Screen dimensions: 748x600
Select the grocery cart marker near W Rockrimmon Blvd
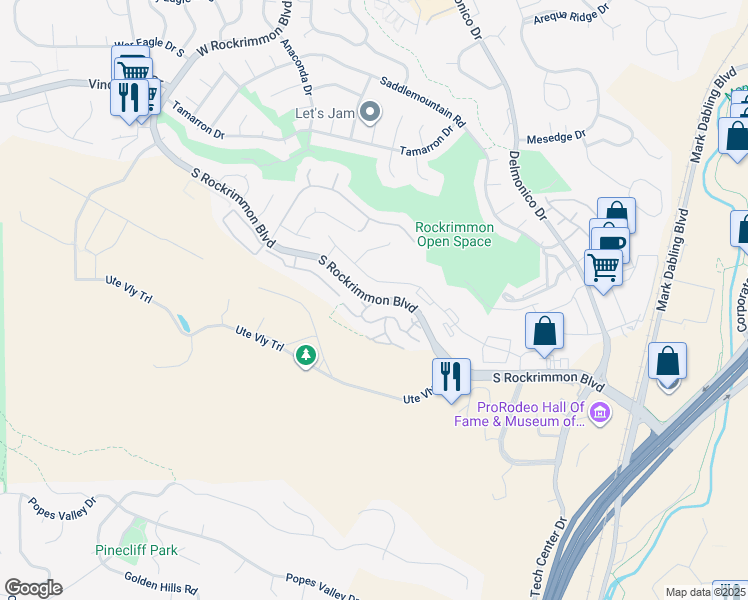point(134,70)
